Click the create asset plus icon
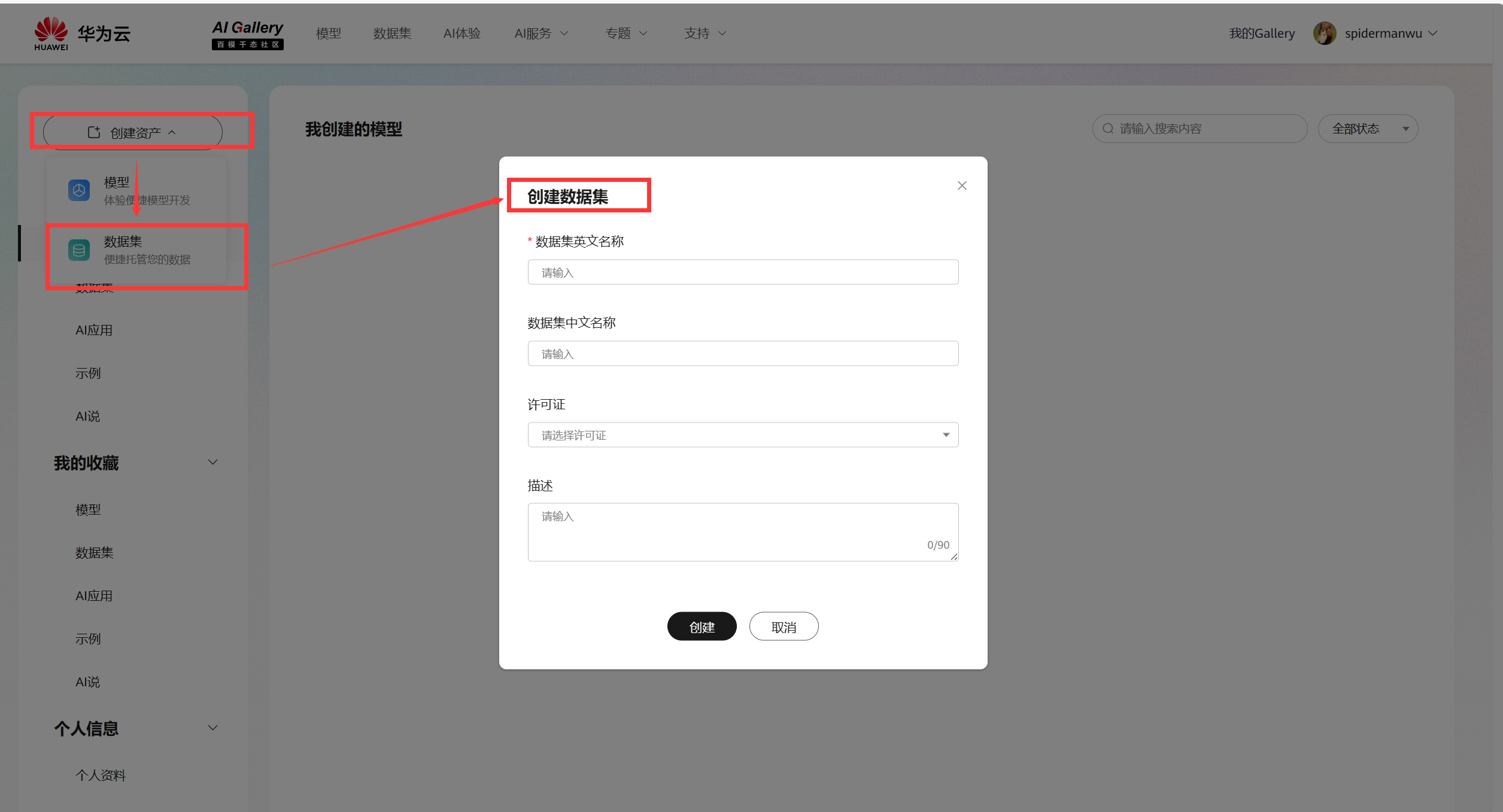 (94, 132)
